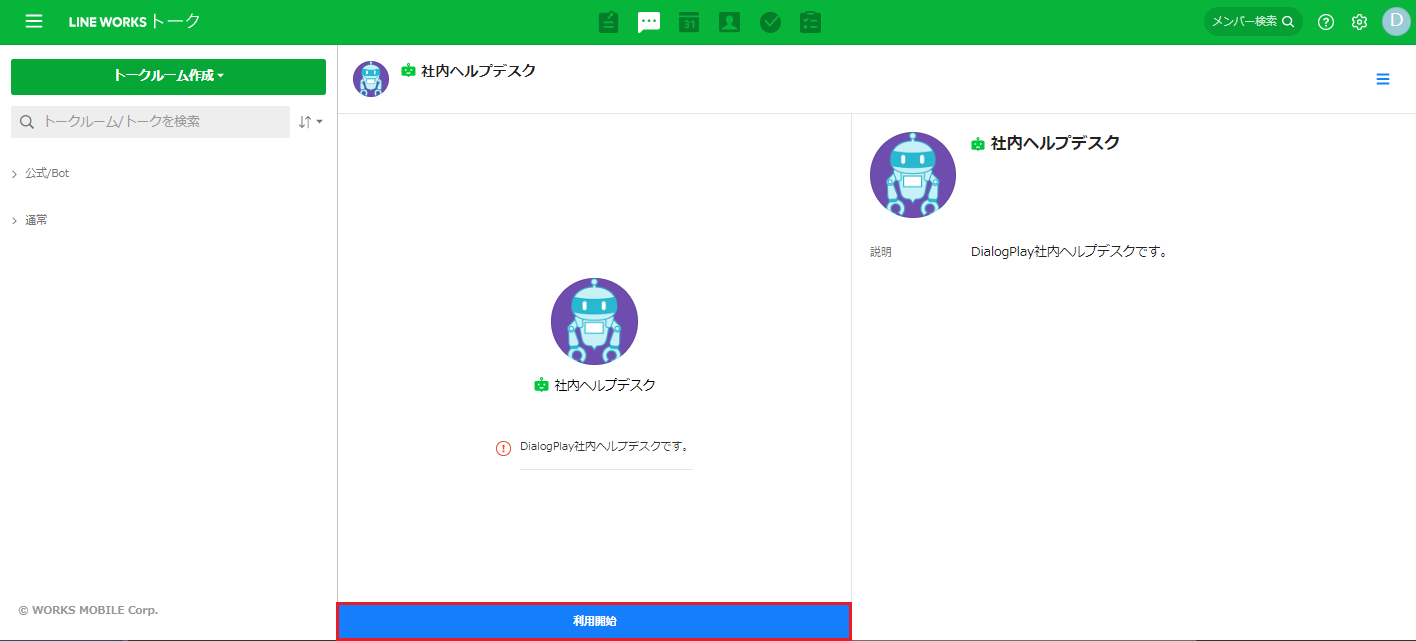Open the トークルーム作成 dropdown button
Viewport: 1416px width, 641px height.
pos(168,76)
